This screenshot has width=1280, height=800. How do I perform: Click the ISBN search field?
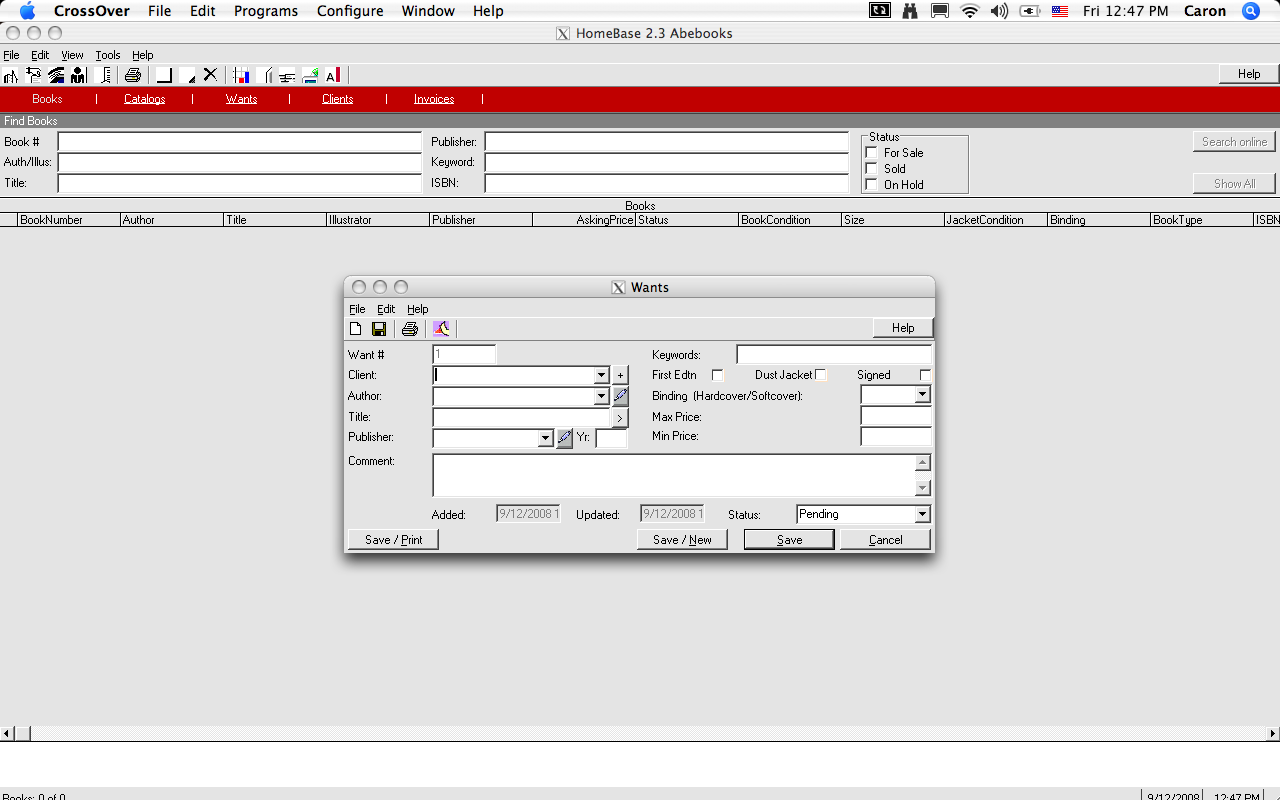pos(667,183)
